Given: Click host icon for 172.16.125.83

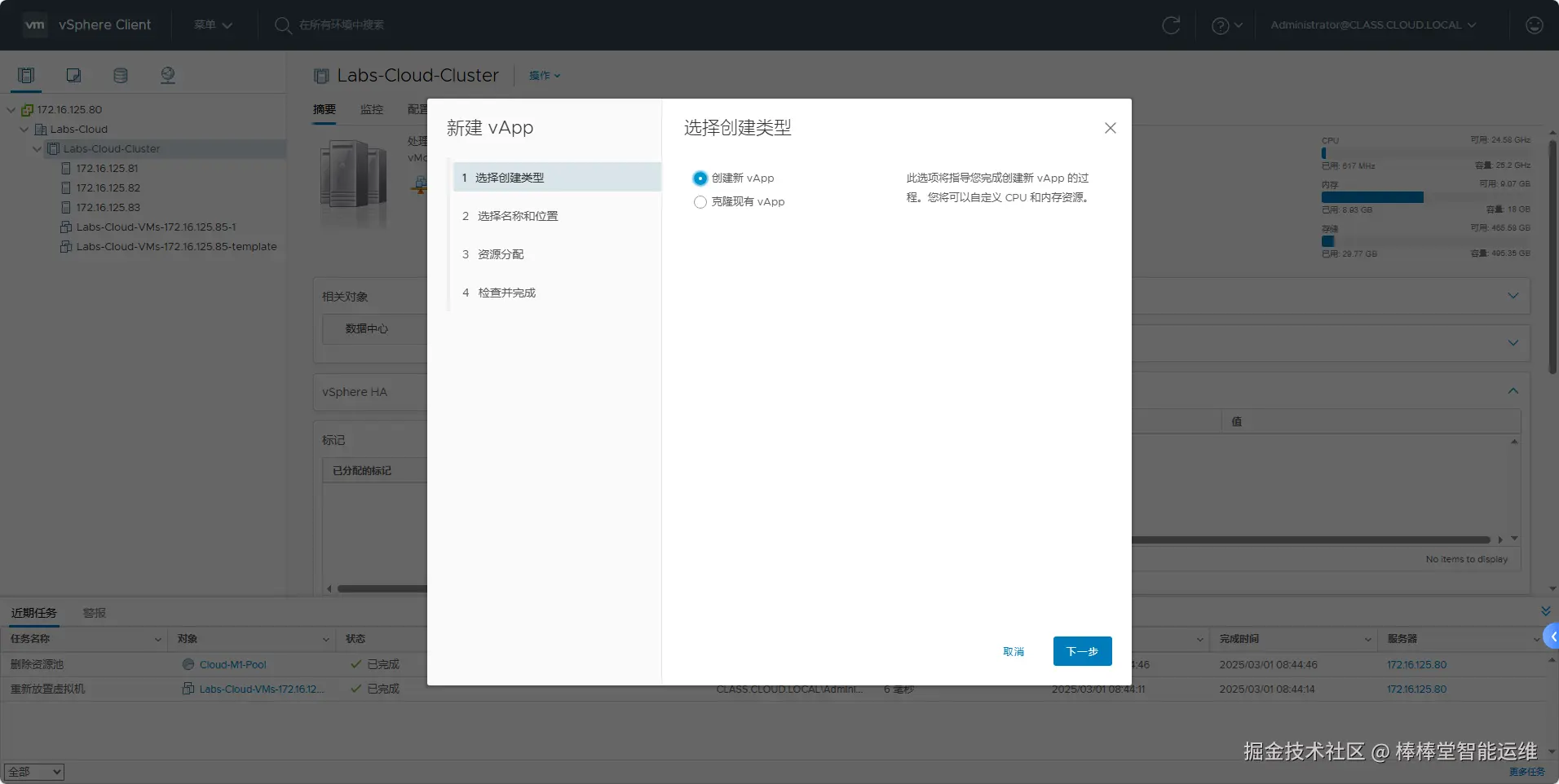Looking at the screenshot, I should click(66, 208).
